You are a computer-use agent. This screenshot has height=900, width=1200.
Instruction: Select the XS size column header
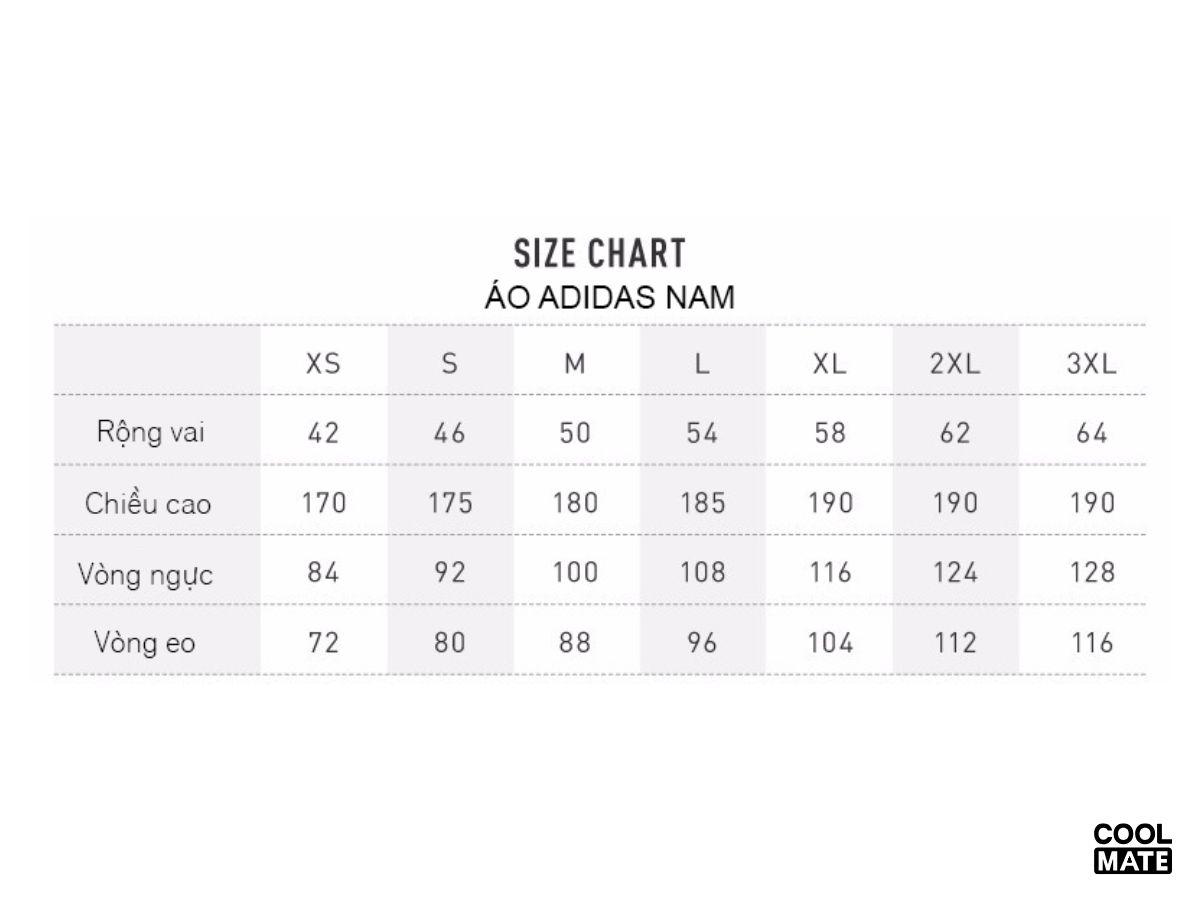(x=323, y=363)
